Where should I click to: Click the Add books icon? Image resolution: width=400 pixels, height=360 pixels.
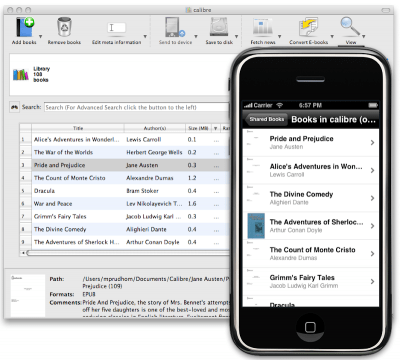(x=25, y=27)
